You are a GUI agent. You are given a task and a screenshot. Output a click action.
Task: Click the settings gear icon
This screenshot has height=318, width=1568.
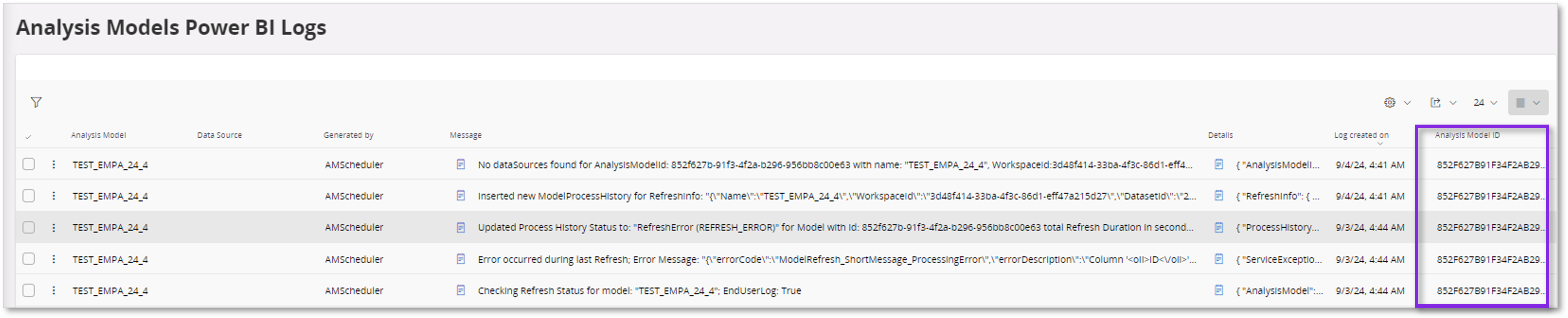coord(1390,103)
